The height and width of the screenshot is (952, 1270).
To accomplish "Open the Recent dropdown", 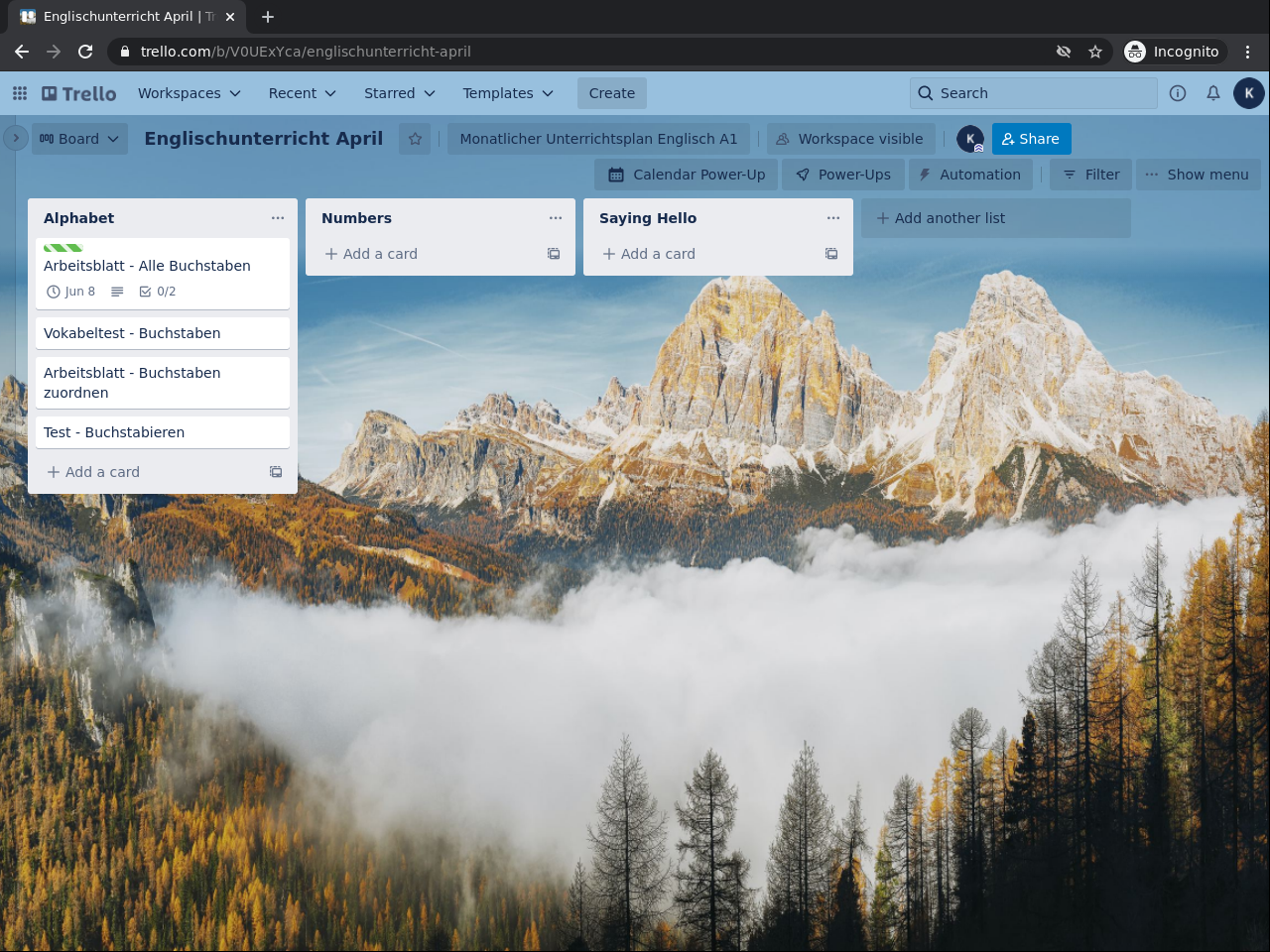I will click(303, 93).
